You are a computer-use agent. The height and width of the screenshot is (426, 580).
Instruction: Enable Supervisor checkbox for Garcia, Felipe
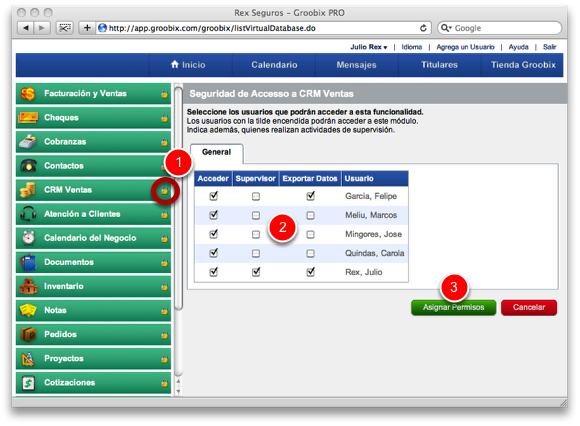(x=256, y=196)
